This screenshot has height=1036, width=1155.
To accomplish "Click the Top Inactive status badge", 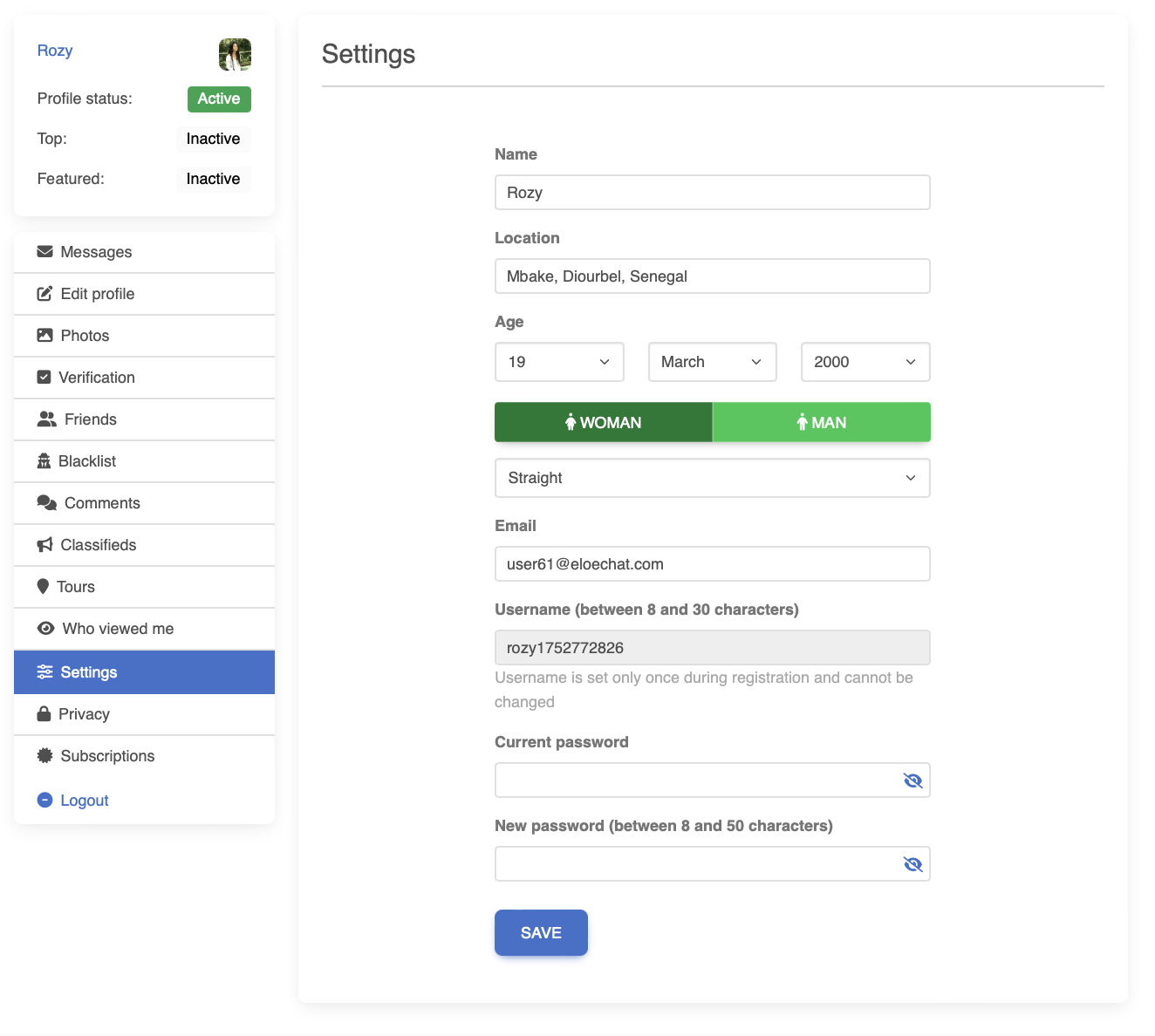I will (x=213, y=139).
